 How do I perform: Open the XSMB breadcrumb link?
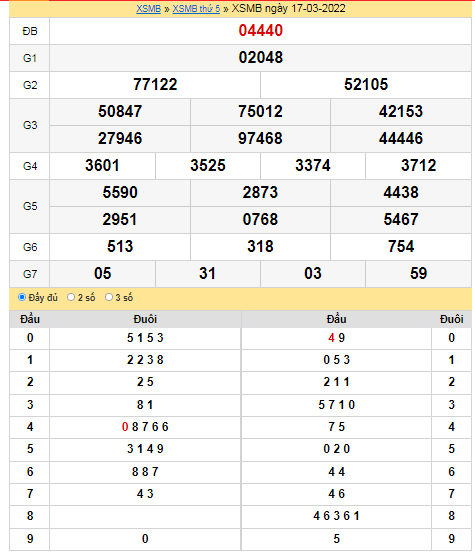pyautogui.click(x=148, y=8)
